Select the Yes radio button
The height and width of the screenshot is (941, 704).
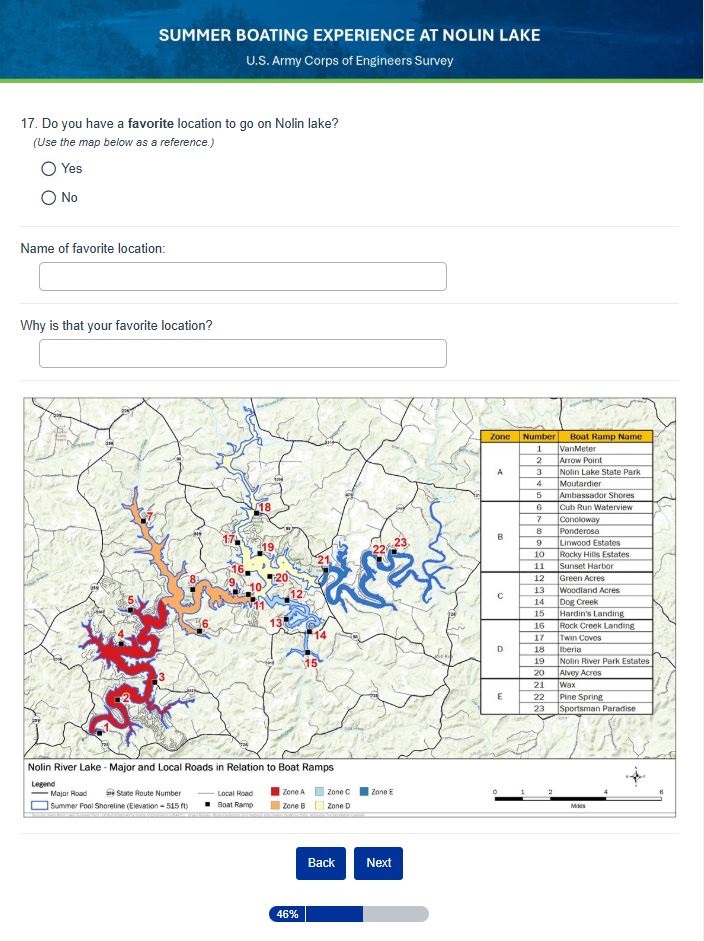pos(49,168)
